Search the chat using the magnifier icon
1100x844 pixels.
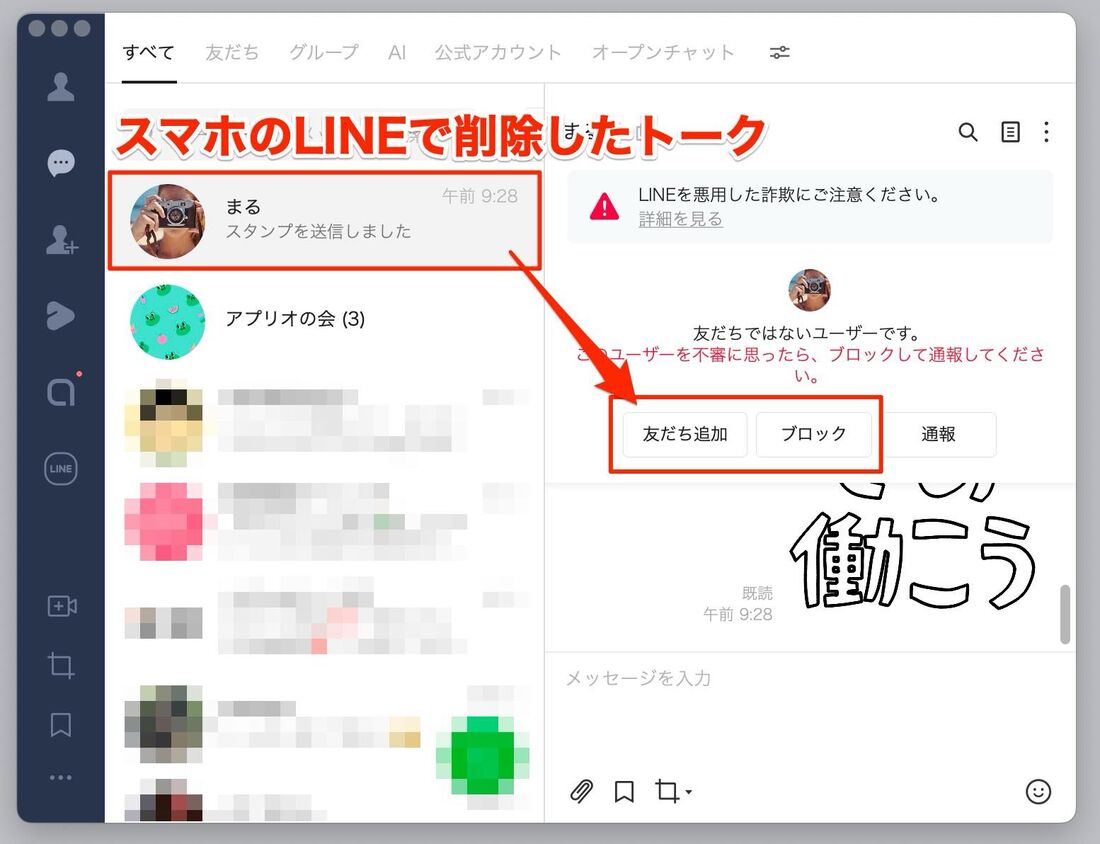tap(967, 131)
